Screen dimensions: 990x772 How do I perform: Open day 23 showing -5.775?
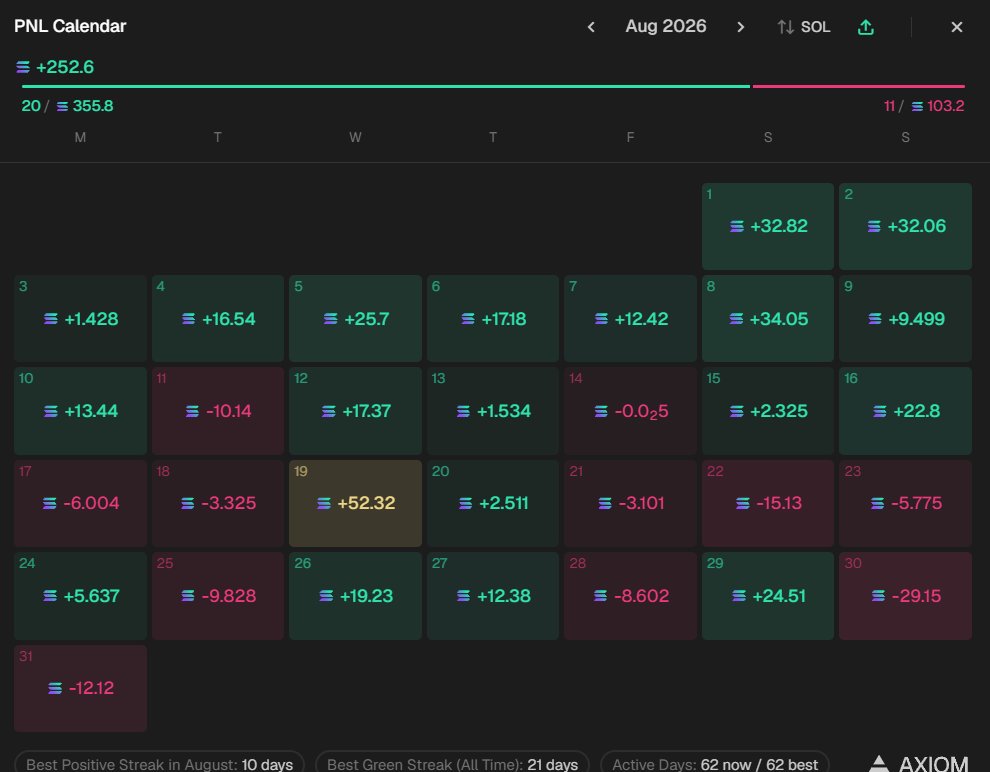[905, 503]
